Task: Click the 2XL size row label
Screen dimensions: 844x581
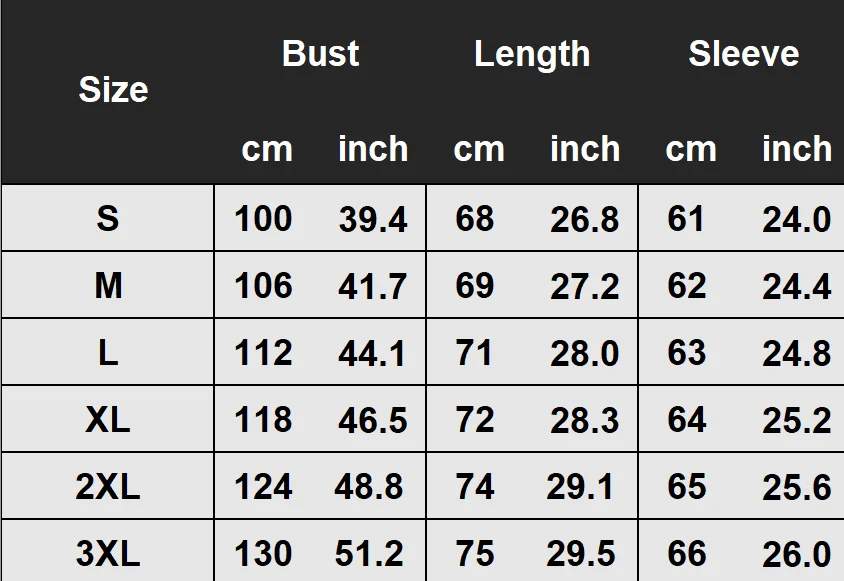Action: point(108,486)
